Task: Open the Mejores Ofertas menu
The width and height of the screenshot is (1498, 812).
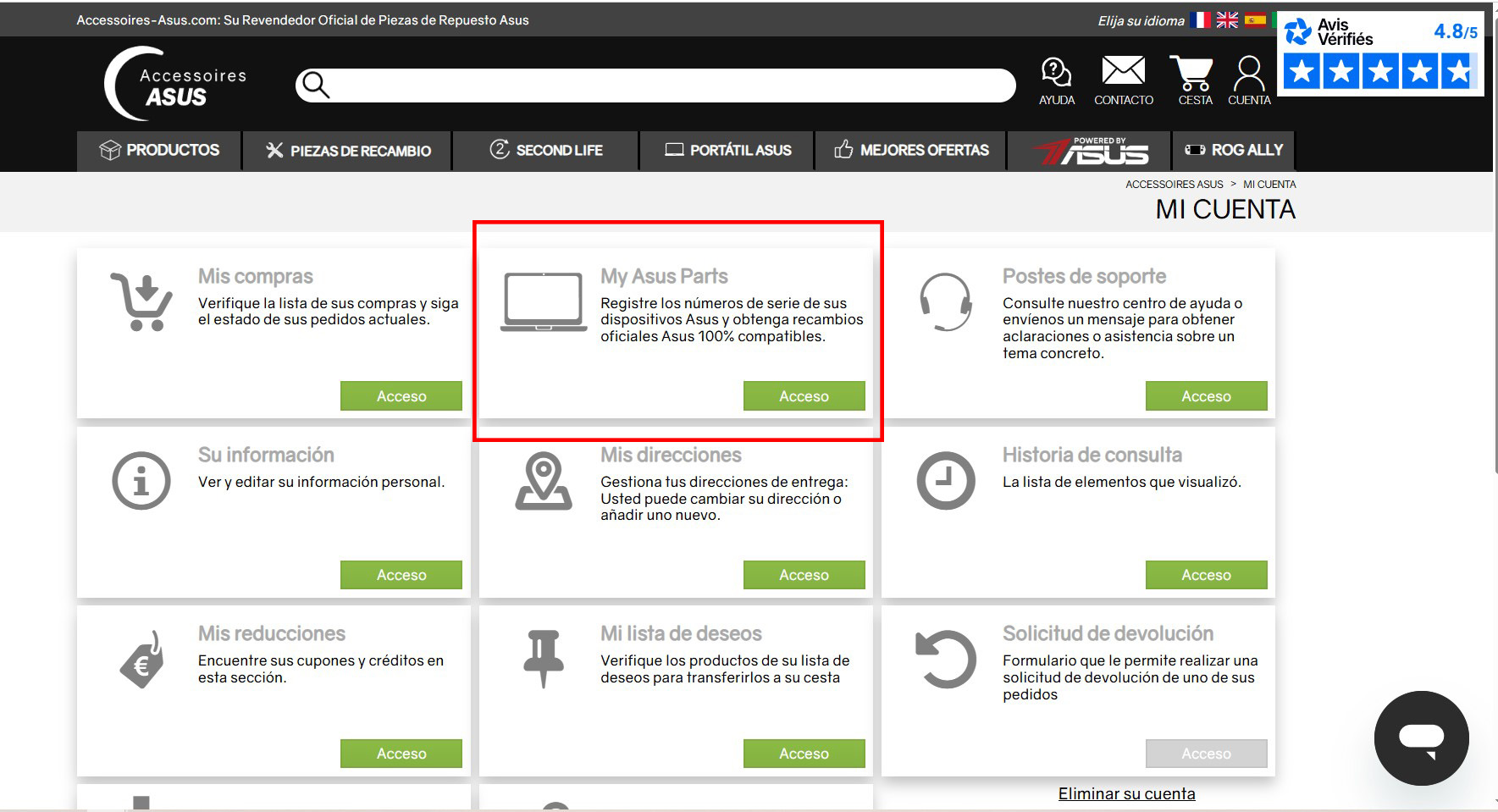Action: 911,151
